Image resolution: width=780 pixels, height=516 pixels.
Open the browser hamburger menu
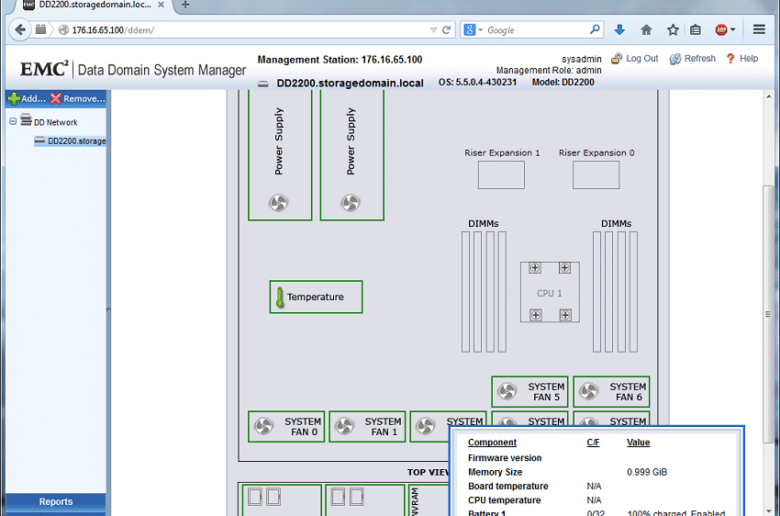click(x=759, y=30)
